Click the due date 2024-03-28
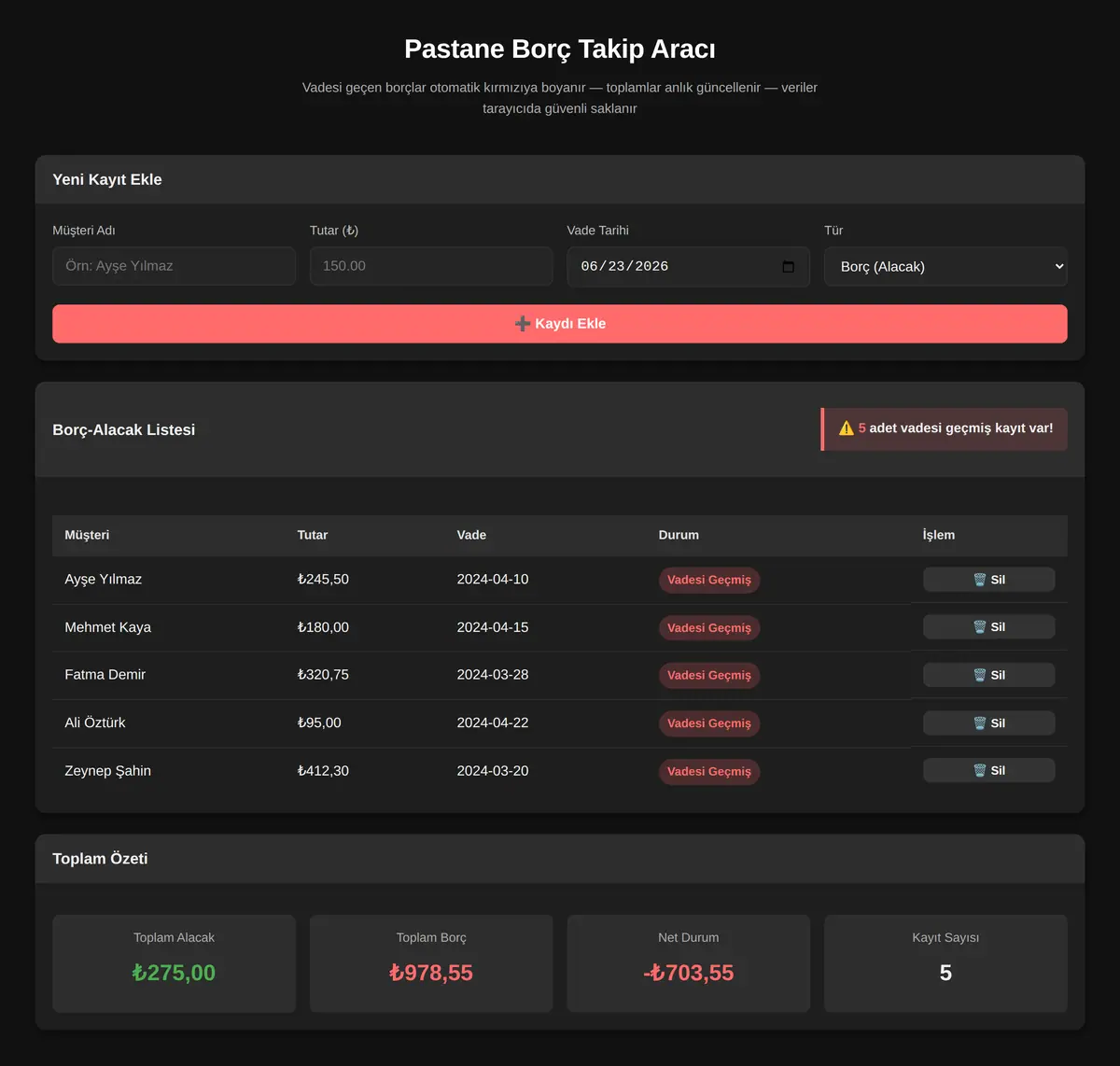Screen dimensions: 1120x1066 tap(493, 675)
